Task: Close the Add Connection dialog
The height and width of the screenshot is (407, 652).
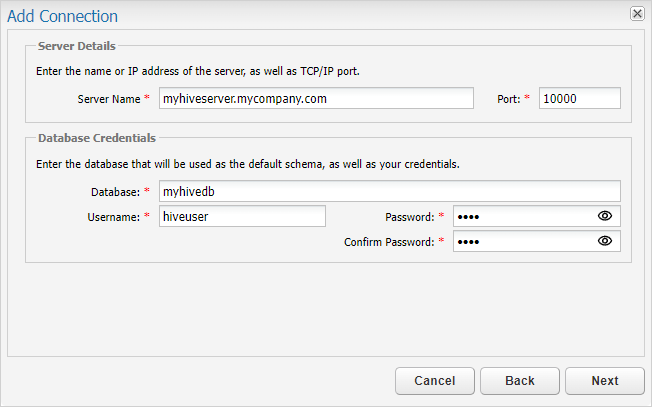Action: coord(637,14)
